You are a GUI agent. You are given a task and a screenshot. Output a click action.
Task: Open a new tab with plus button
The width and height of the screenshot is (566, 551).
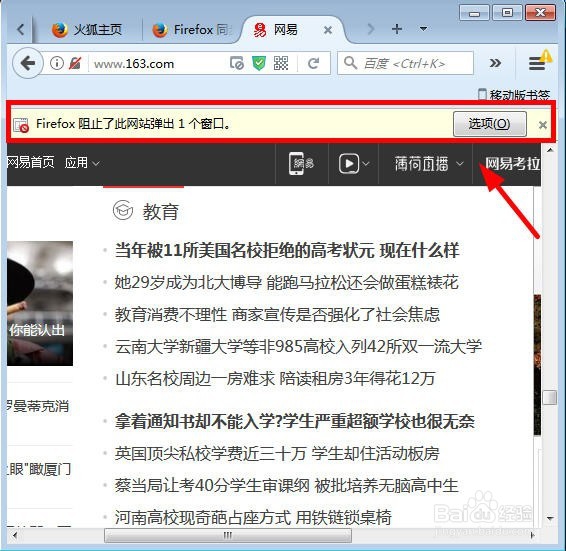coord(397,29)
